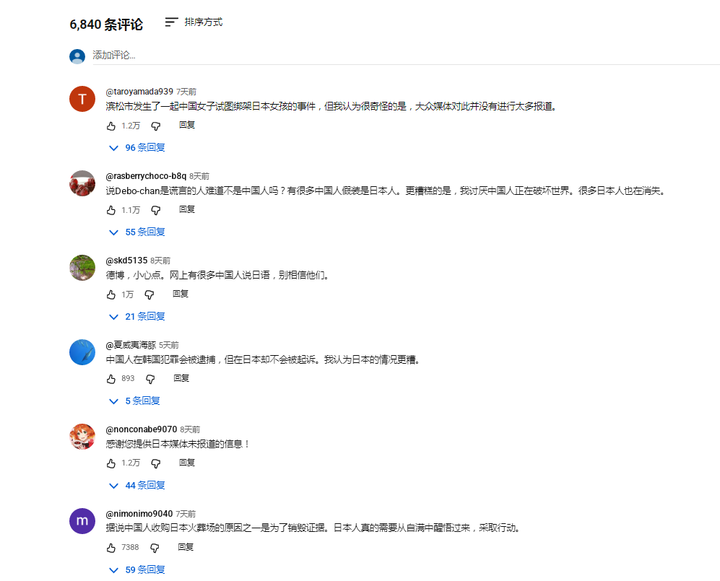Open the sort order (排序方式) menu
Image resolution: width=720 pixels, height=581 pixels.
pyautogui.click(x=194, y=22)
